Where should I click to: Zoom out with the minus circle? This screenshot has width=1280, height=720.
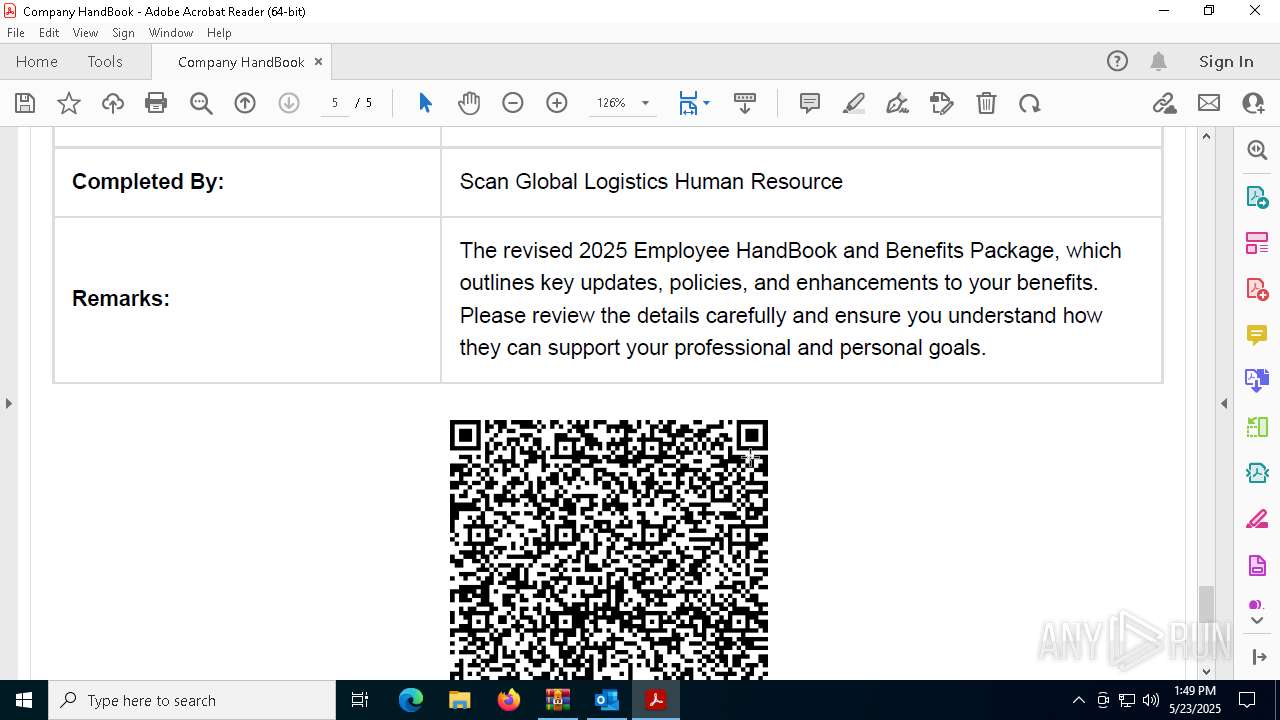(513, 103)
